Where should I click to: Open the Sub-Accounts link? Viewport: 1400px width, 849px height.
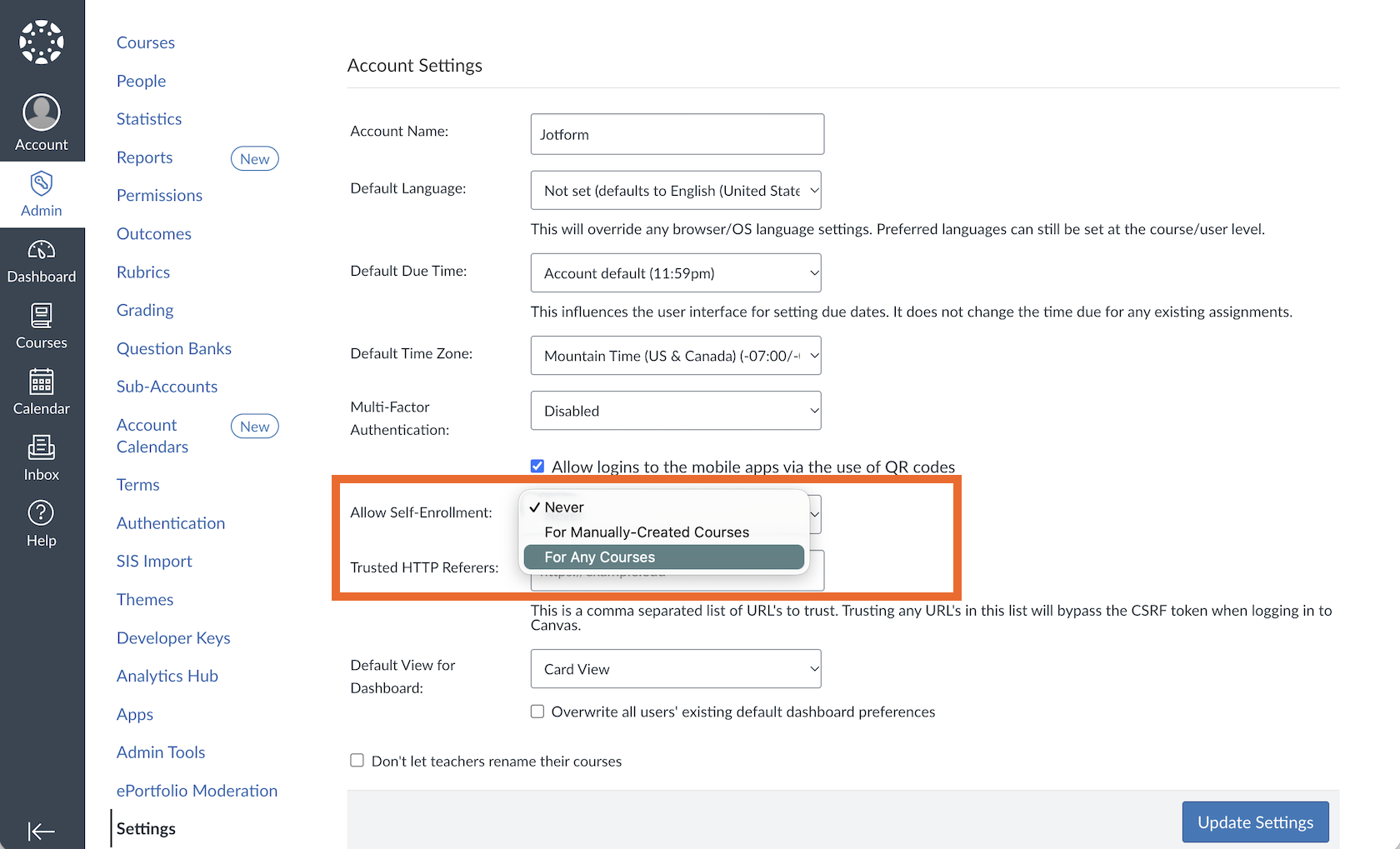point(167,387)
